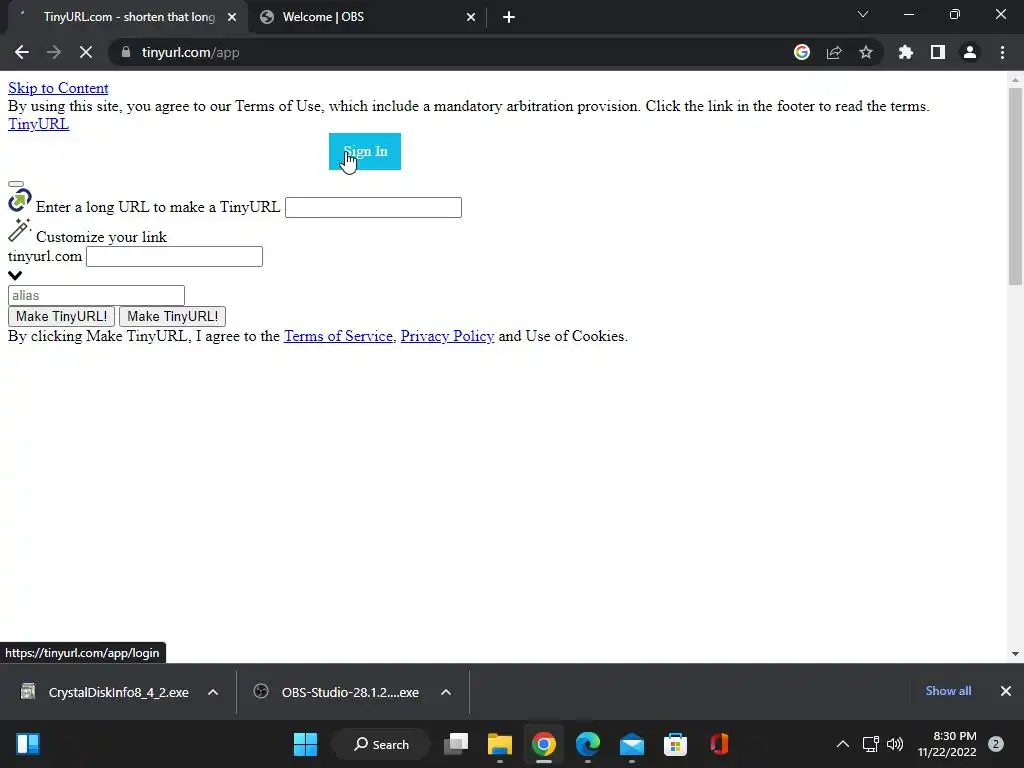Image resolution: width=1024 pixels, height=768 pixels.
Task: Open the Chrome three-dot menu
Action: pos(1002,52)
